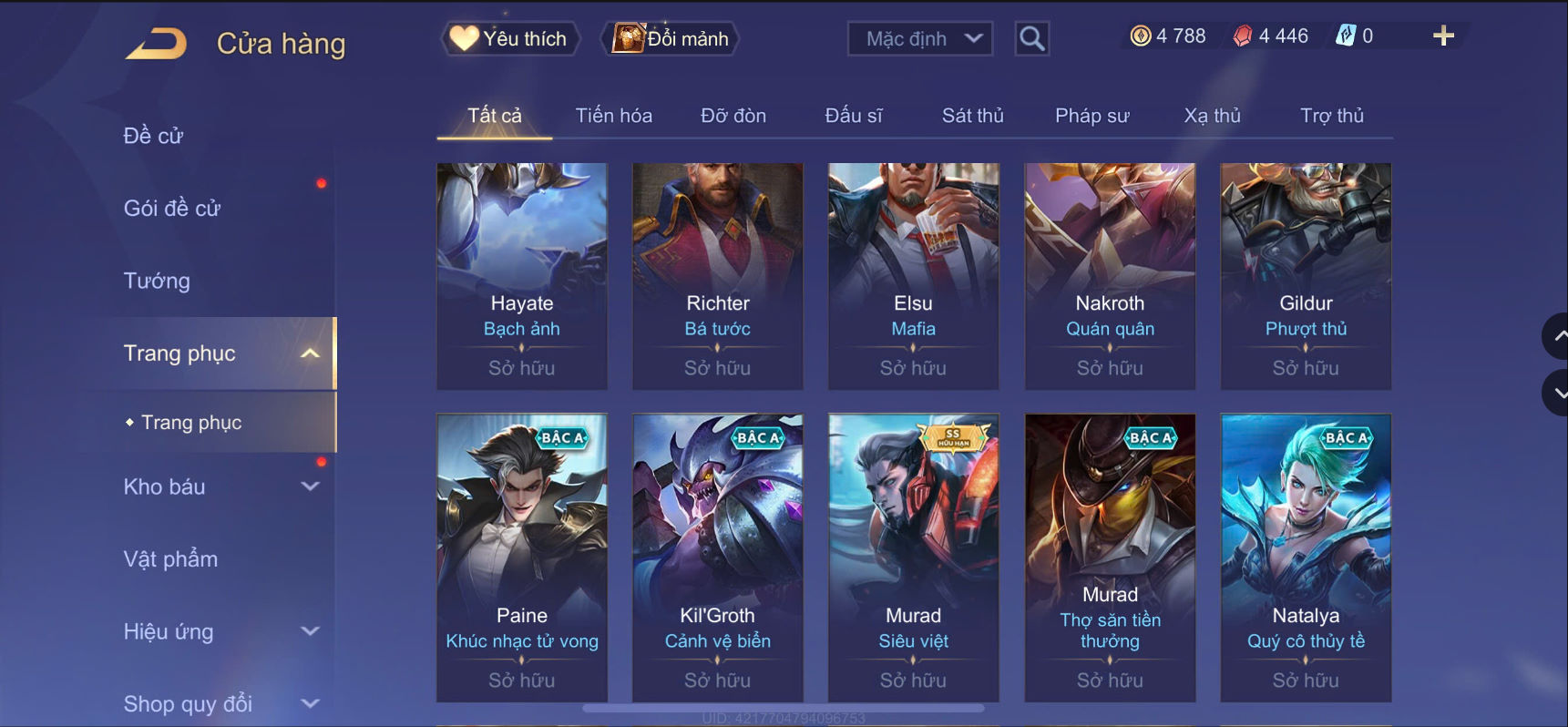
Task: Click the horizontal scrollbar under skin list
Action: (x=783, y=707)
